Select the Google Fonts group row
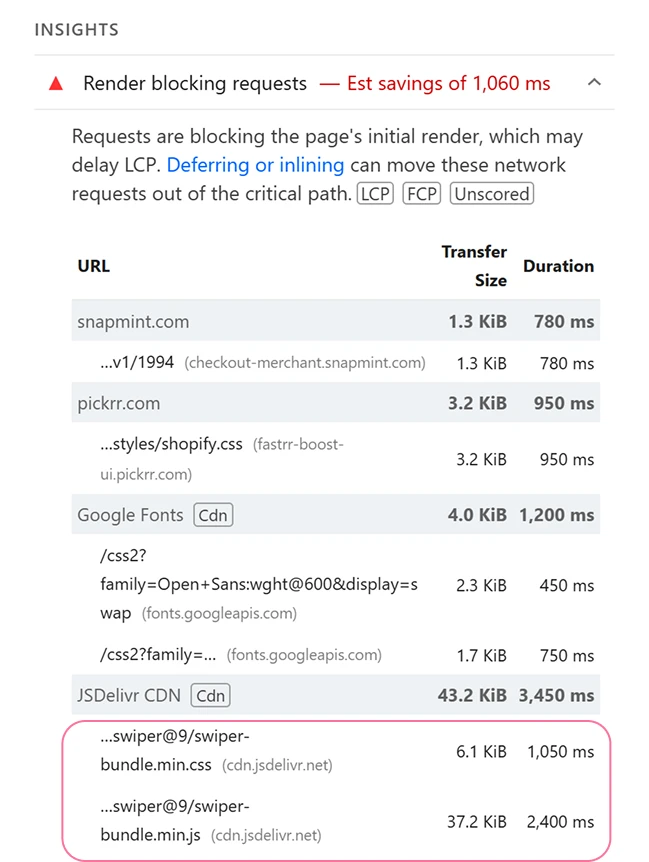The height and width of the screenshot is (862, 649). pyautogui.click(x=130, y=515)
